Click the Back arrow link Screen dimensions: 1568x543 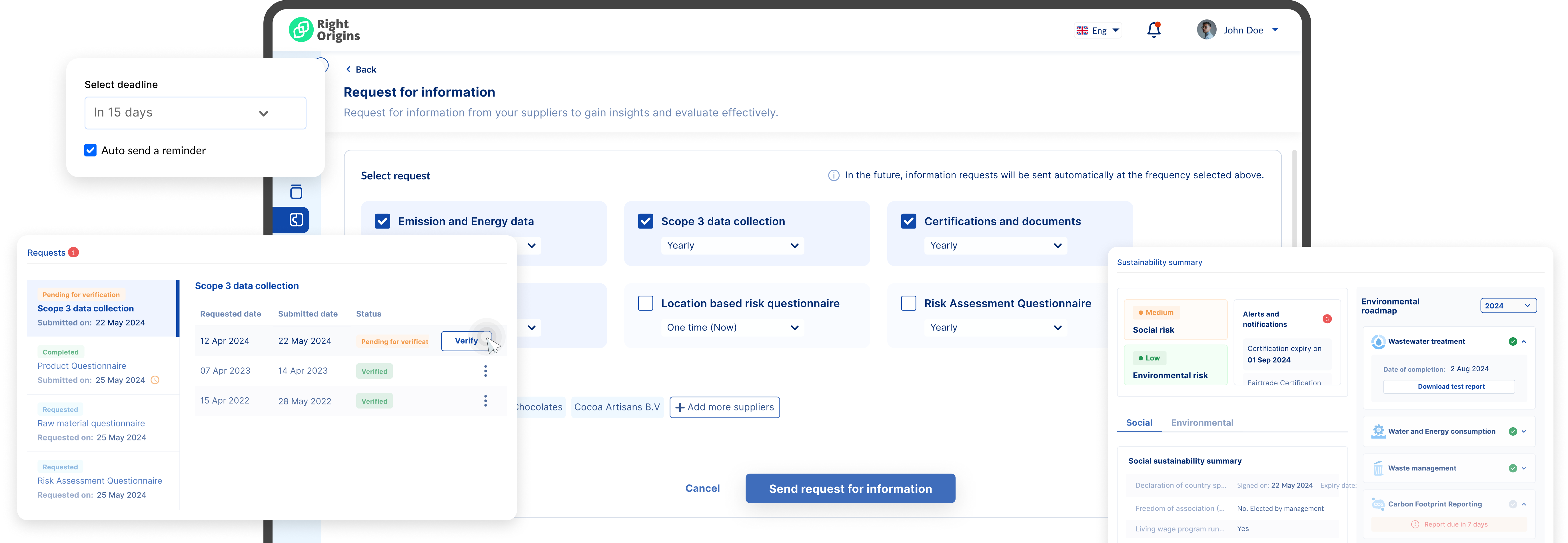(x=361, y=69)
